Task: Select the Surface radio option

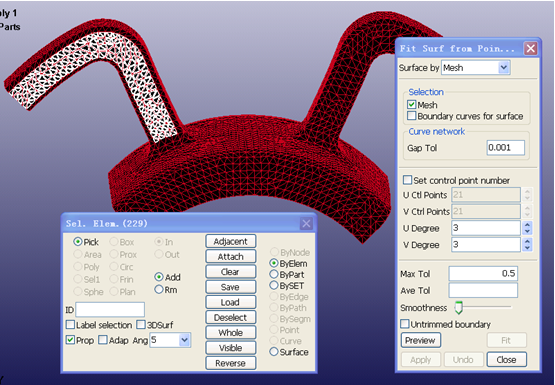Action: coord(274,352)
